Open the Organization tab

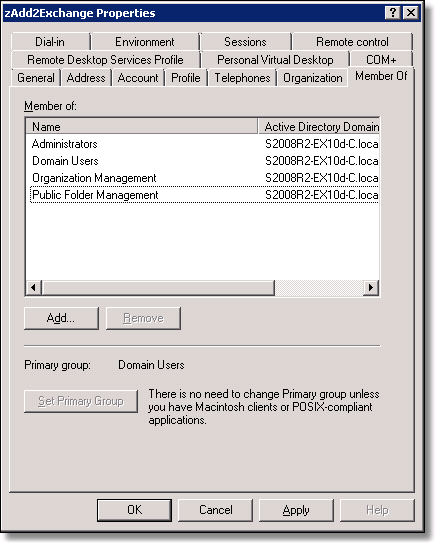point(313,78)
